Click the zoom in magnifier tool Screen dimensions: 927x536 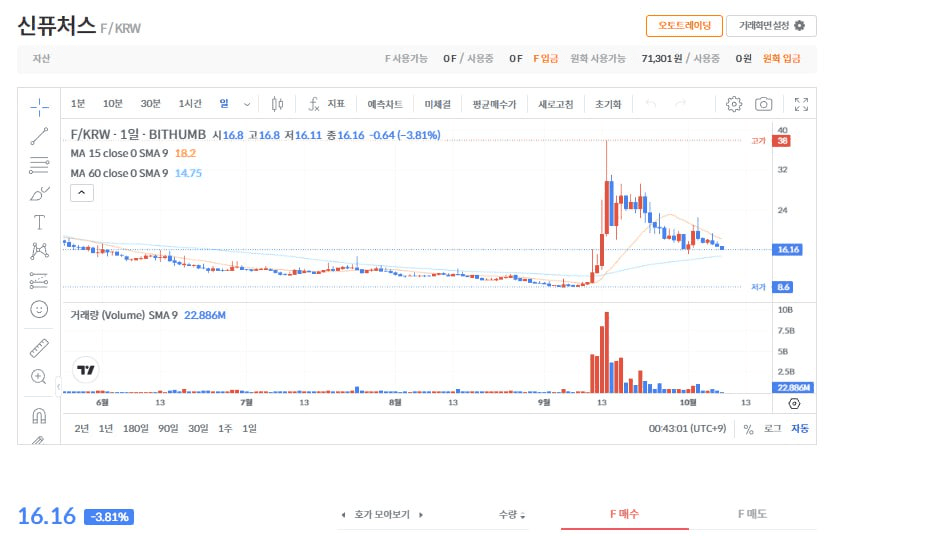(x=39, y=377)
